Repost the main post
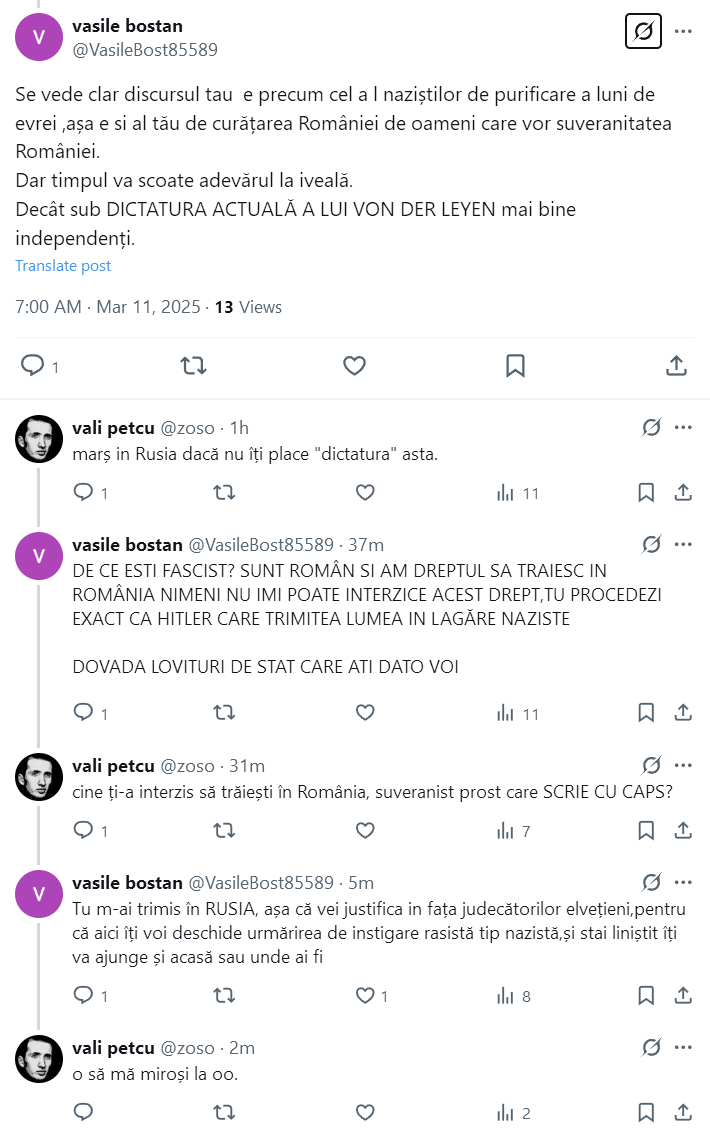The width and height of the screenshot is (710, 1139). point(193,366)
